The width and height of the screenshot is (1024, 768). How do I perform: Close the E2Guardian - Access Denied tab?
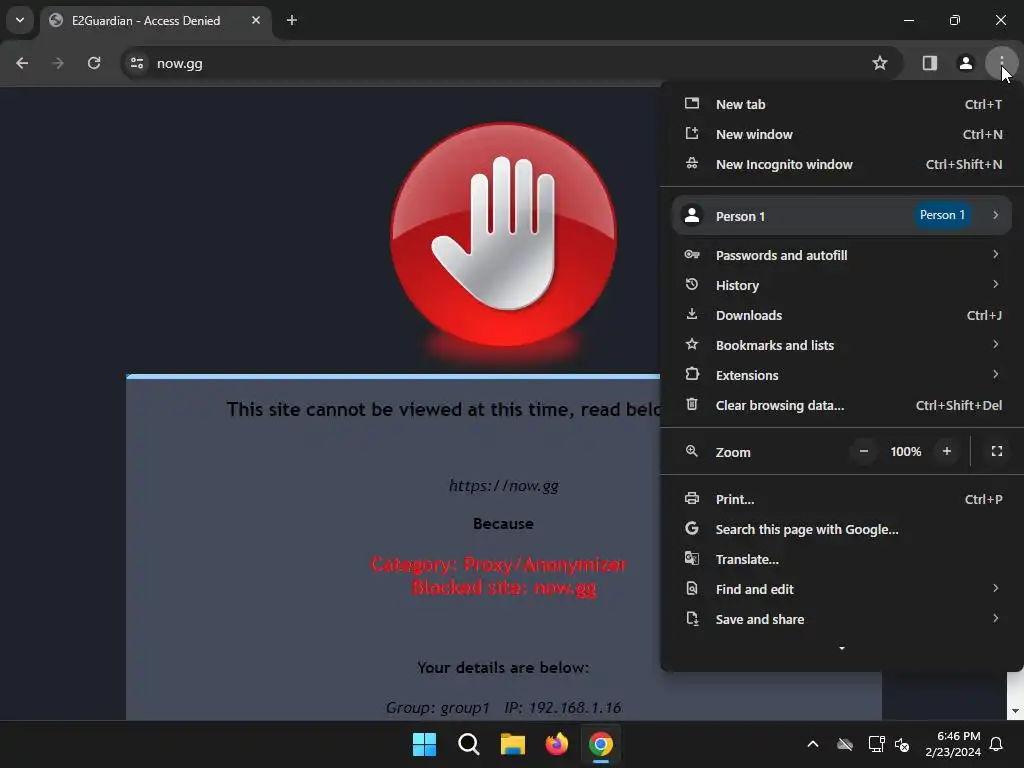[256, 20]
